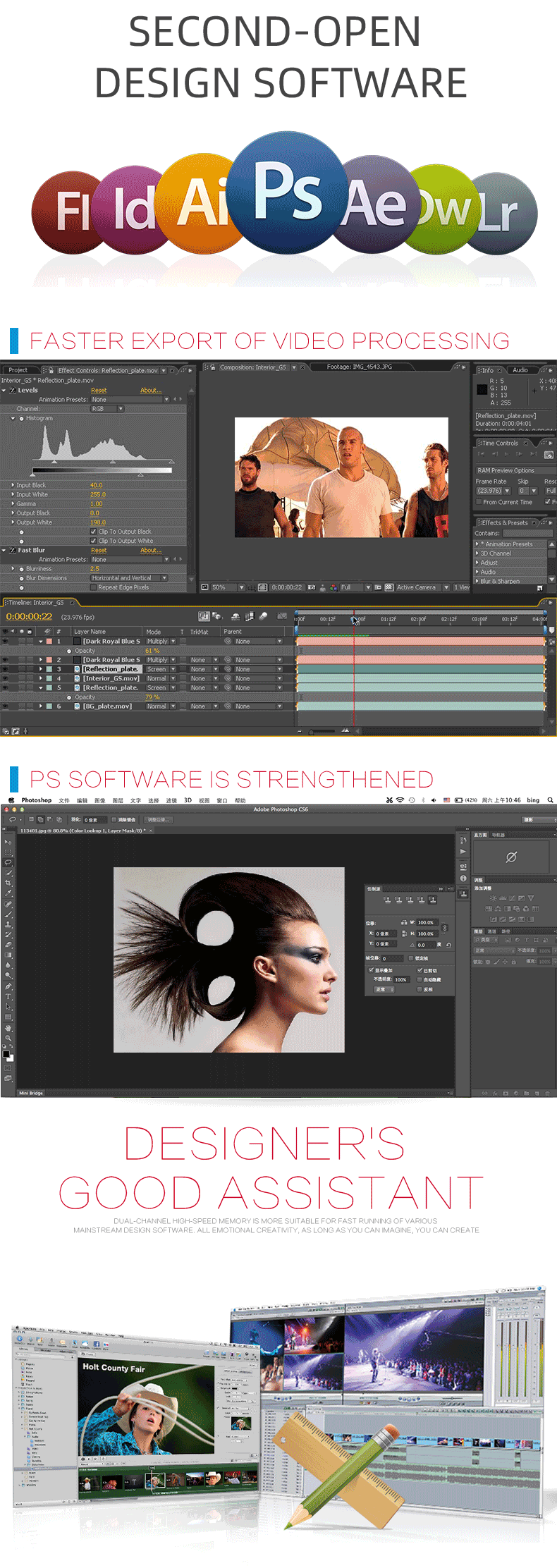The height and width of the screenshot is (1568, 557).
Task: Select the Eyedropper tool
Action: point(8,893)
